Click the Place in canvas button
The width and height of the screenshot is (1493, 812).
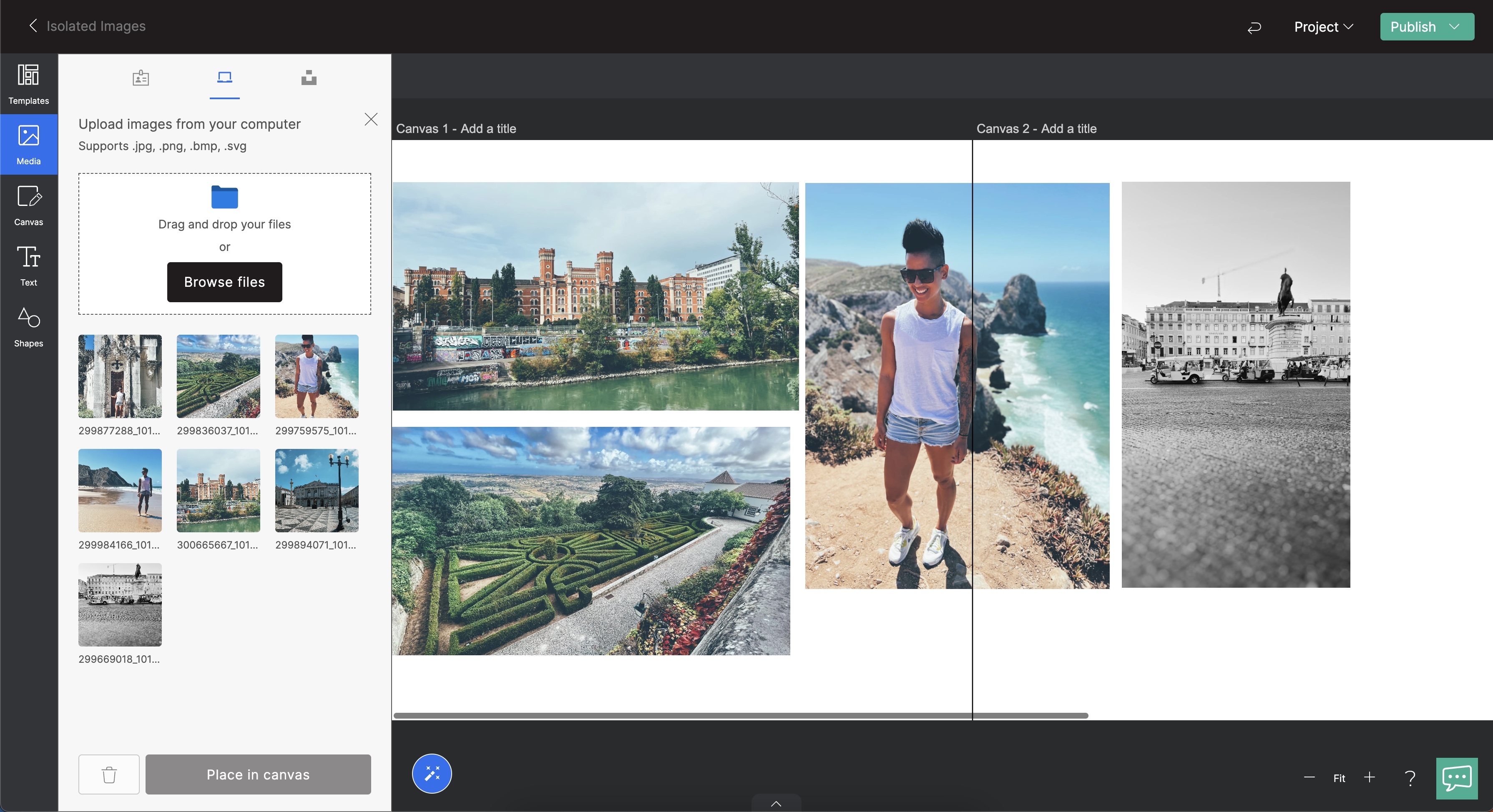(x=258, y=774)
